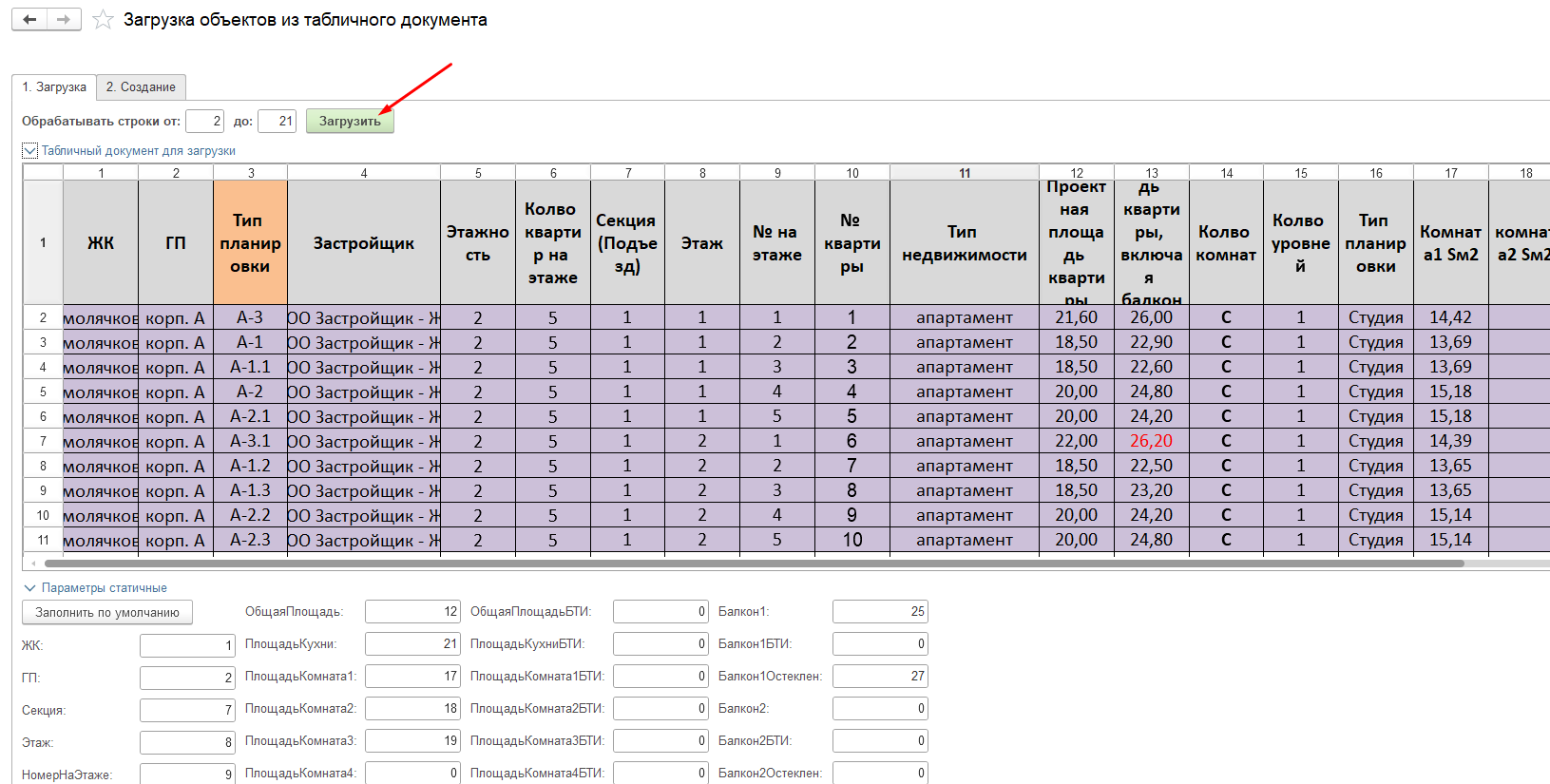
Task: Click the ПлощадьКомната3 field
Action: click(412, 740)
